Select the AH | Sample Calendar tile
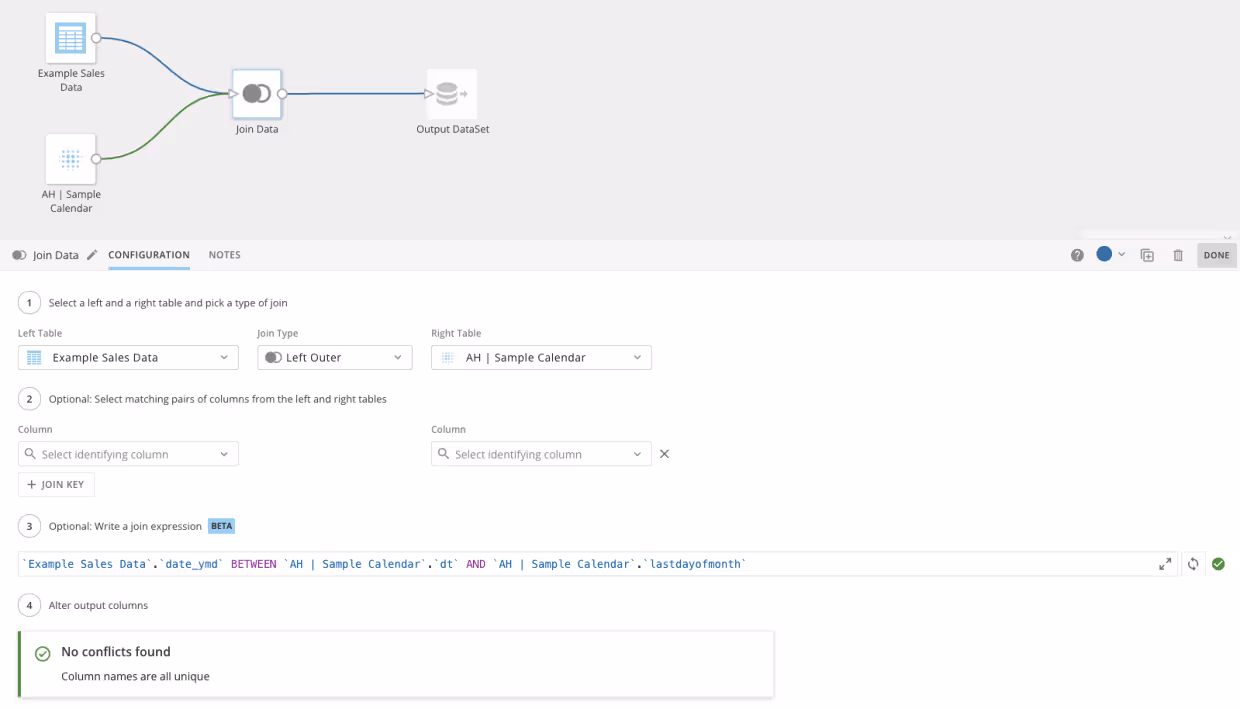The height and width of the screenshot is (709, 1240). click(x=71, y=159)
